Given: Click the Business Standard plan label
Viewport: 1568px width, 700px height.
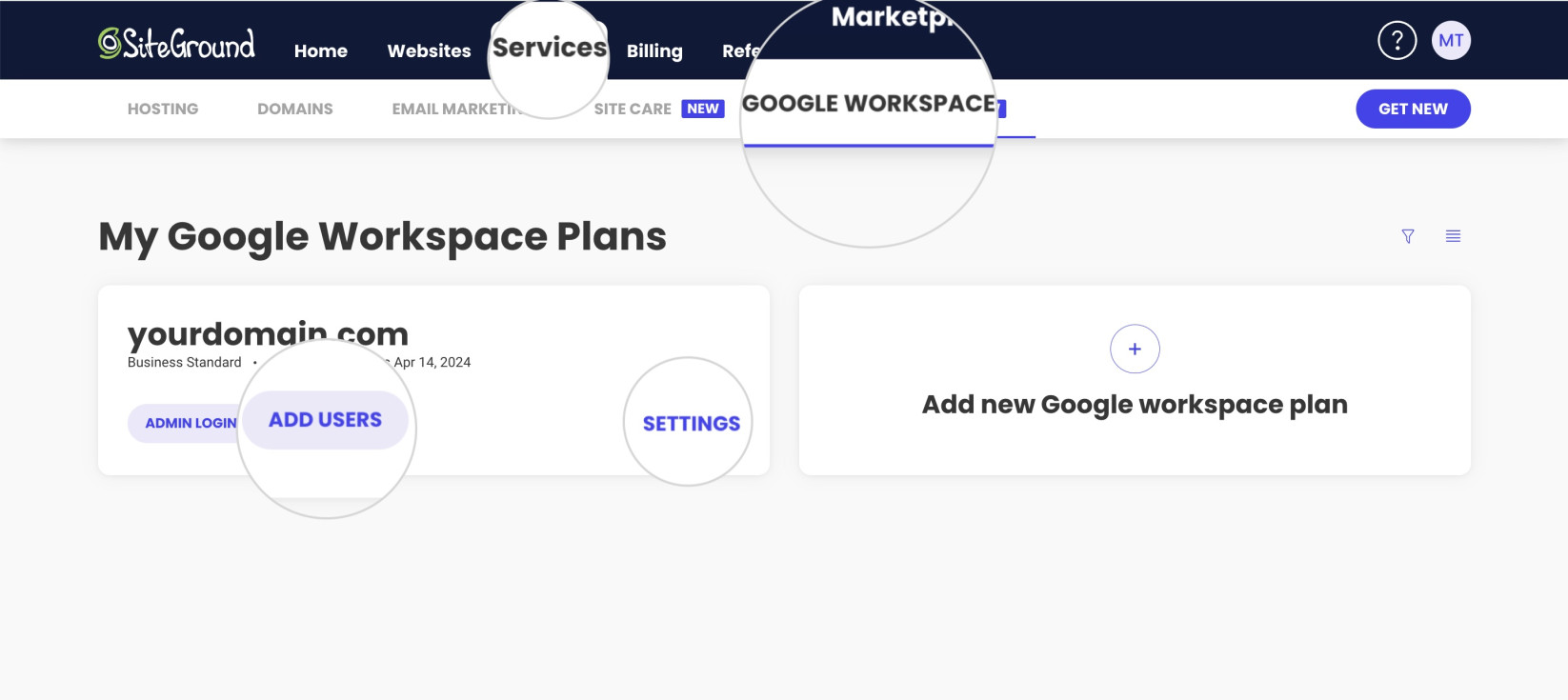Looking at the screenshot, I should tap(185, 362).
